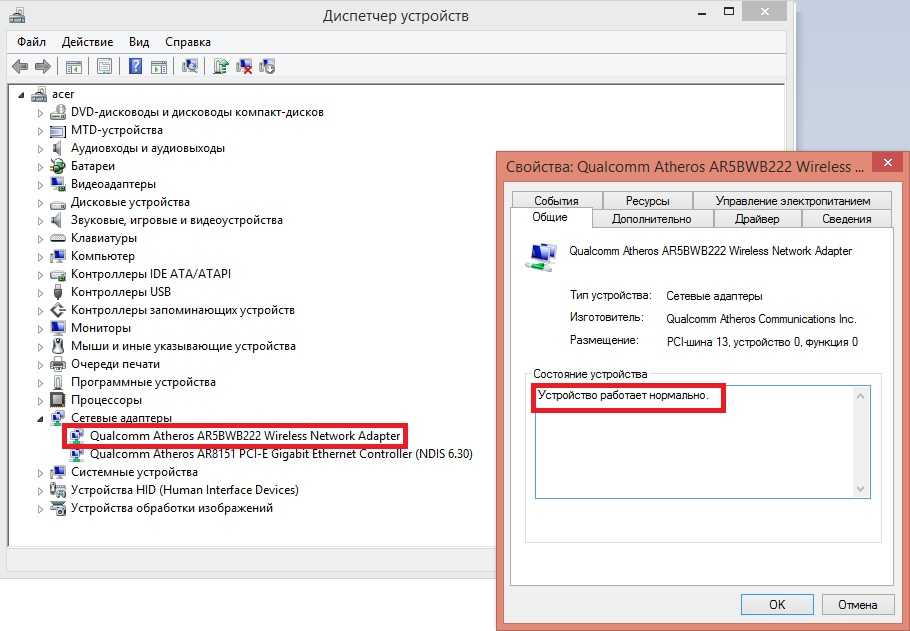Collapse the acer root node

tap(21, 95)
